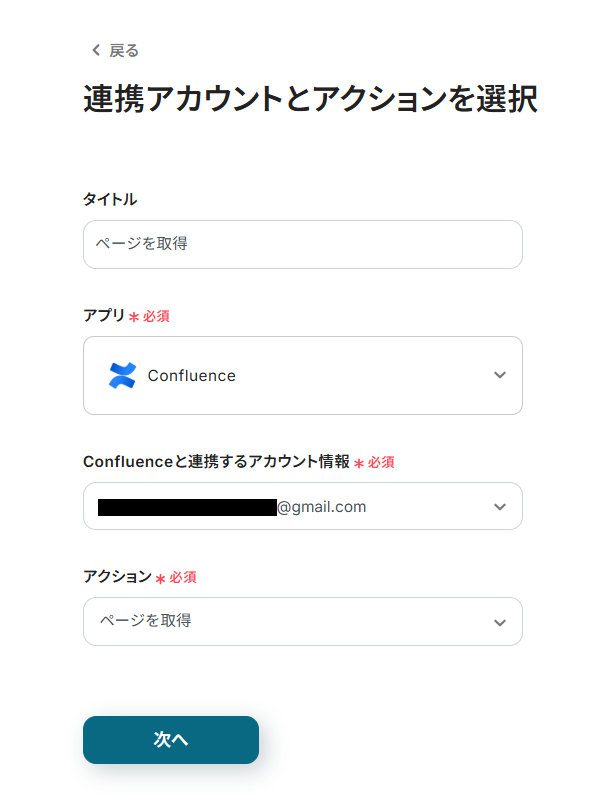Expand the アクション dropdown chevron
This screenshot has height=803, width=608.
(500, 622)
